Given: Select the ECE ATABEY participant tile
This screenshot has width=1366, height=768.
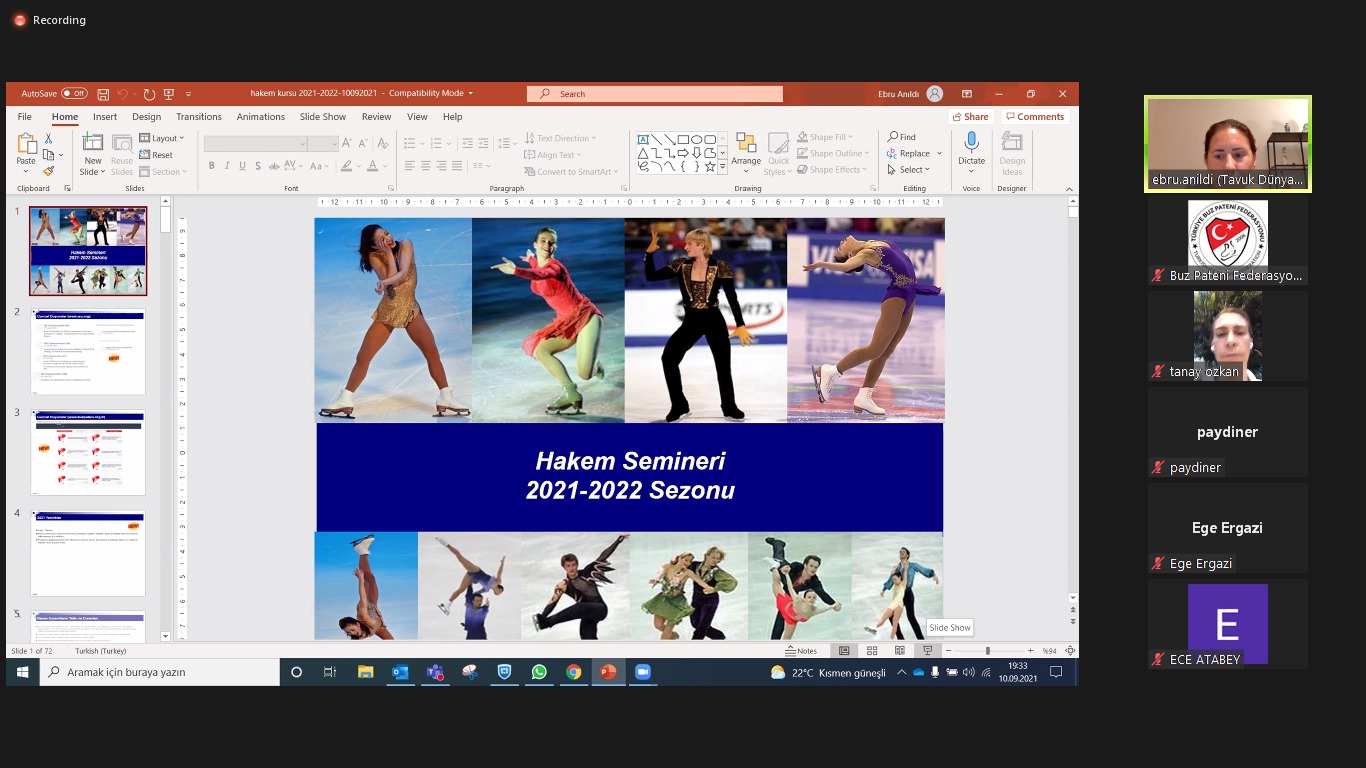Looking at the screenshot, I should [x=1228, y=624].
